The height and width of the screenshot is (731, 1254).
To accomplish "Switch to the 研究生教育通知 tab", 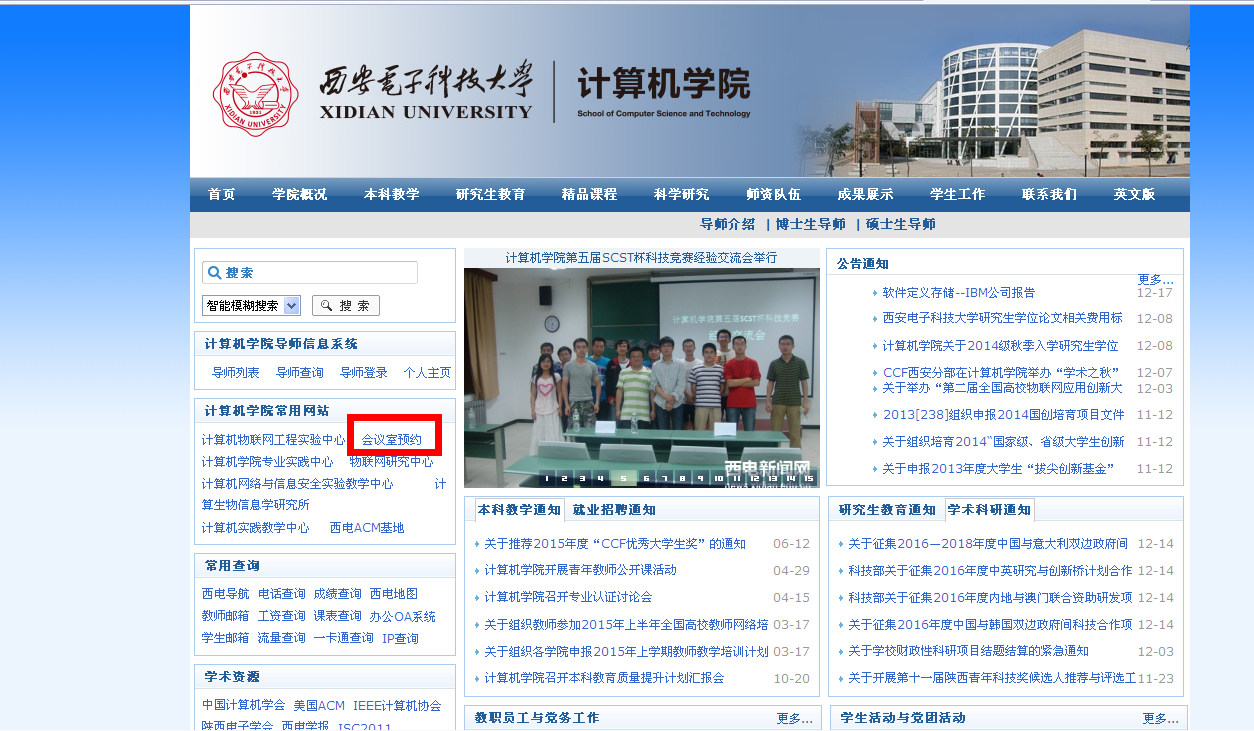I will tap(886, 510).
